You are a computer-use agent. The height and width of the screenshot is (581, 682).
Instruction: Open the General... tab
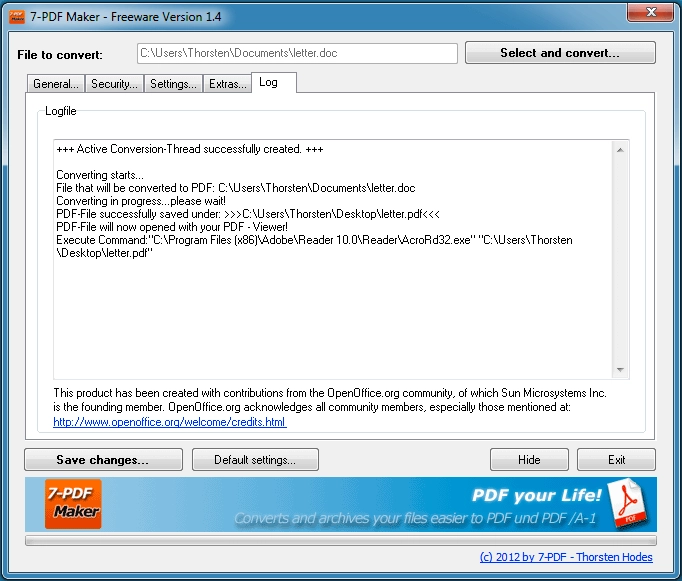click(x=56, y=83)
